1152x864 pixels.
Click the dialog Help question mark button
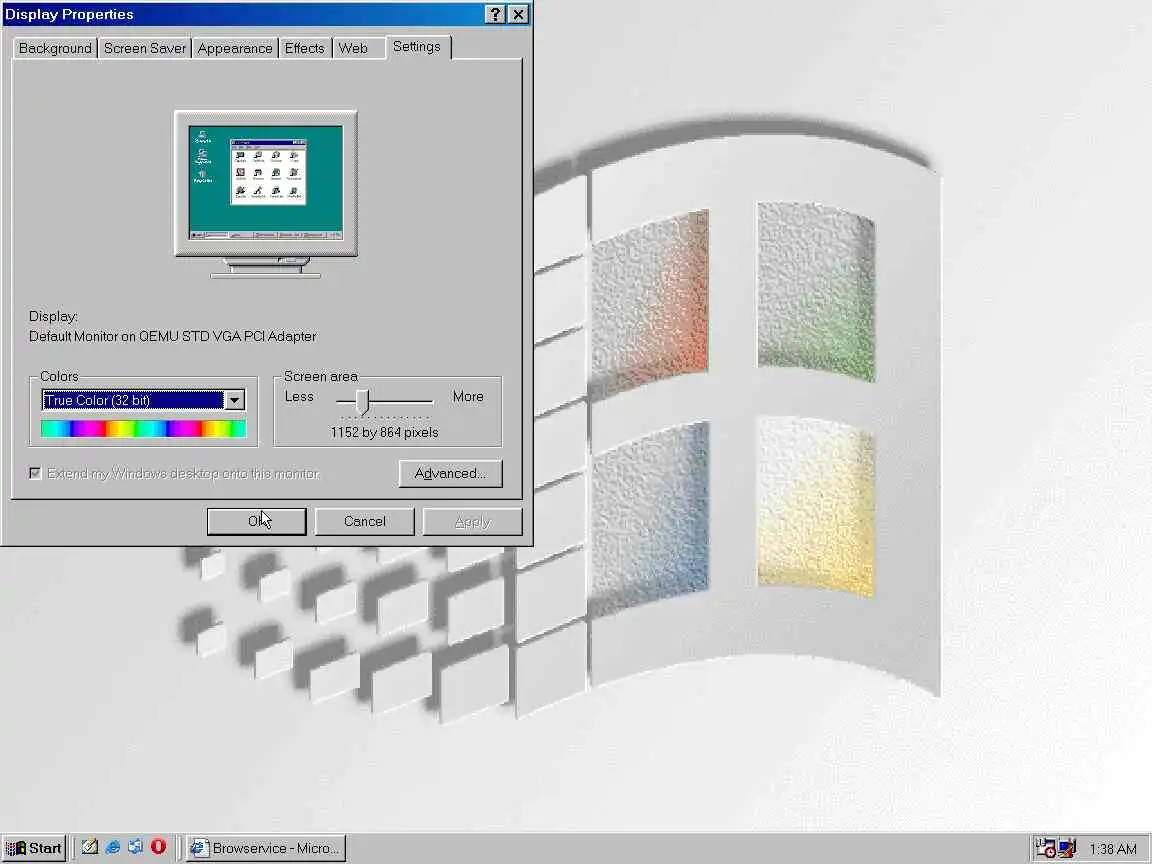pyautogui.click(x=495, y=14)
